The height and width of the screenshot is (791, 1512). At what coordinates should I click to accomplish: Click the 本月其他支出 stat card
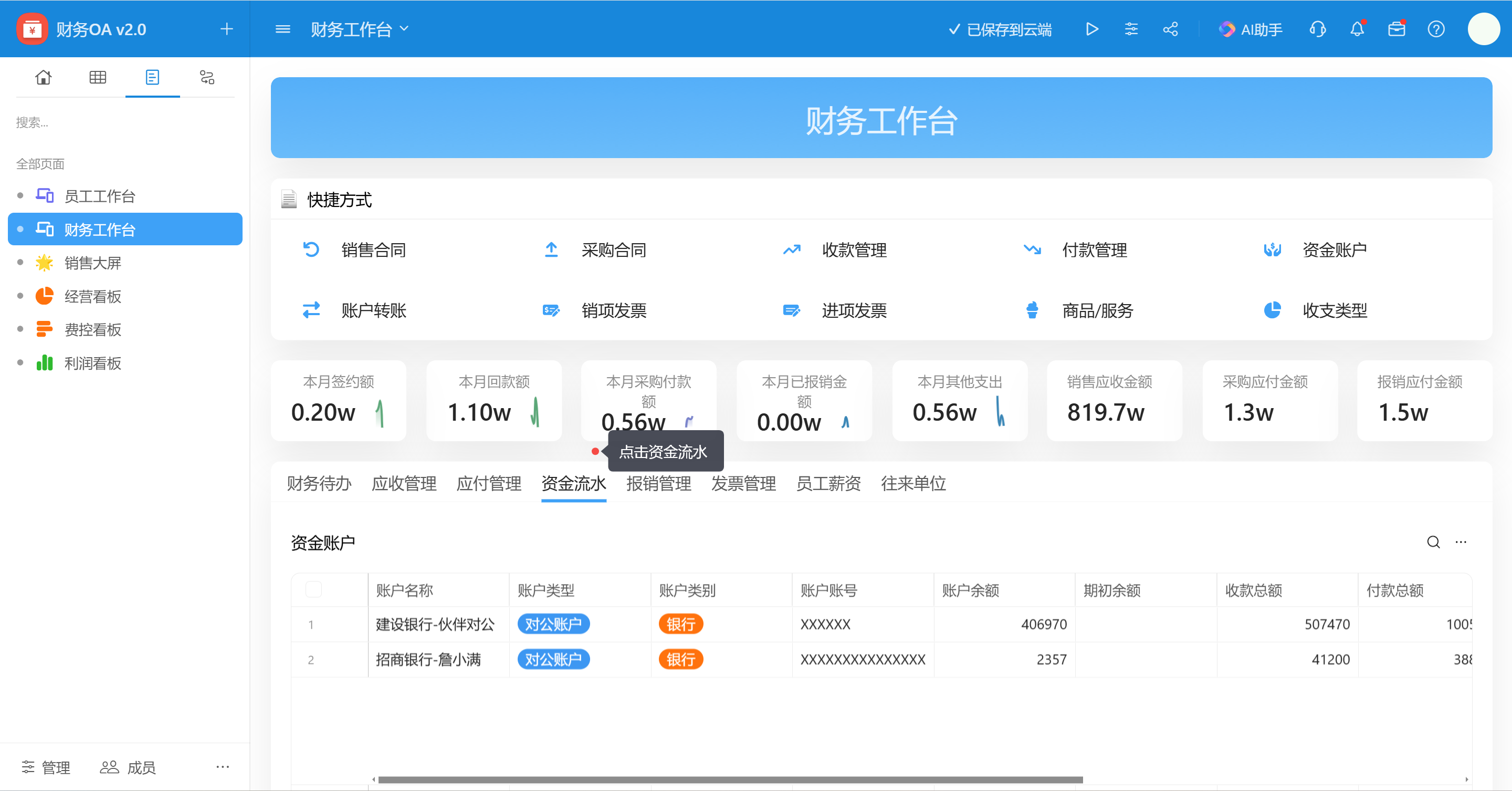point(960,401)
